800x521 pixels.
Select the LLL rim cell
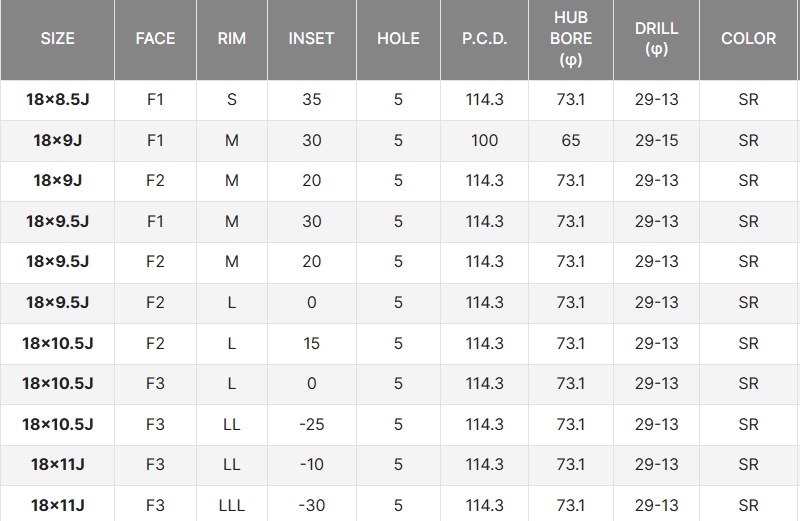coord(231,505)
